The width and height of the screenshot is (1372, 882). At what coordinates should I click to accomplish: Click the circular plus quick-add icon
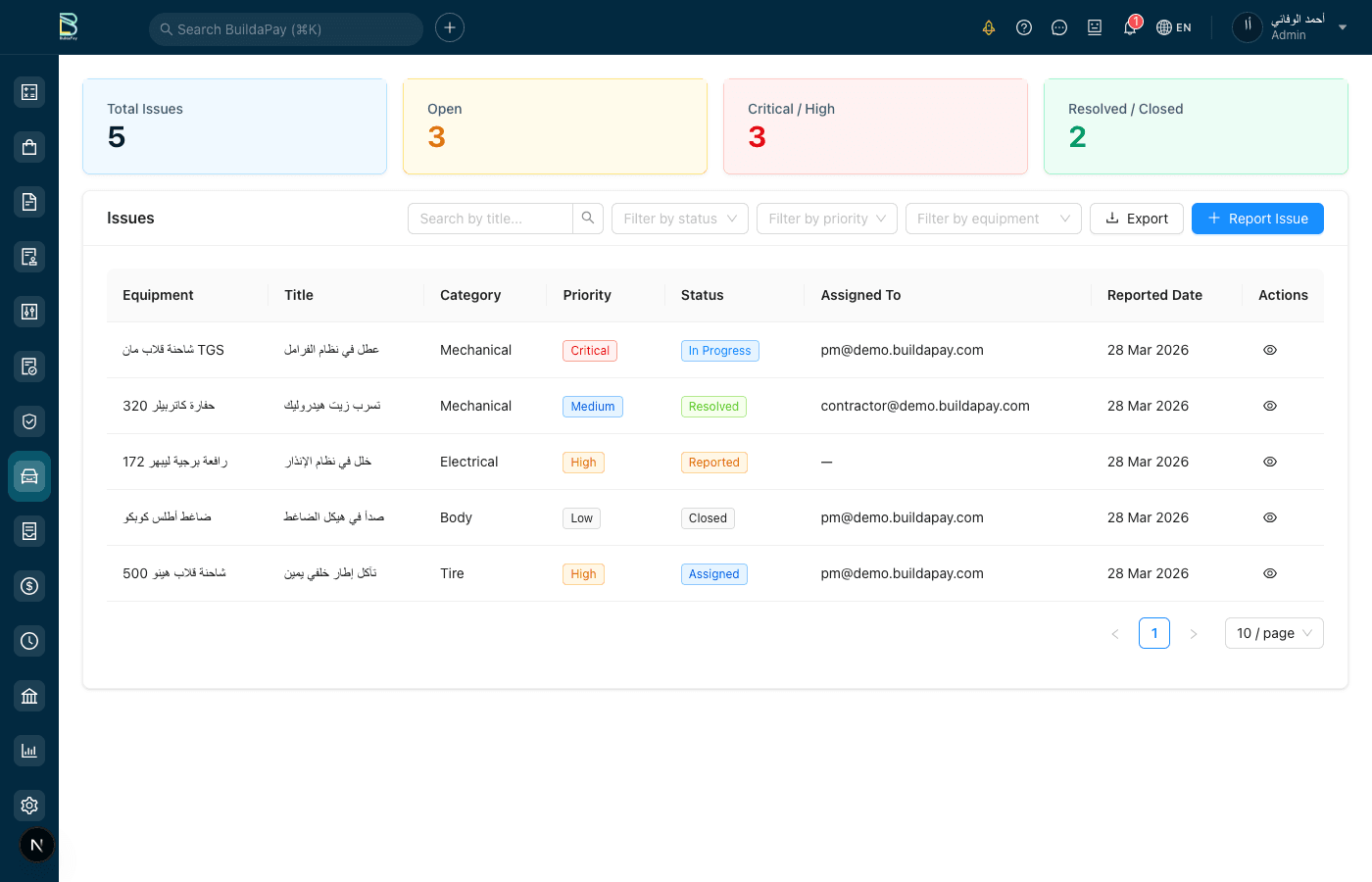[x=450, y=27]
